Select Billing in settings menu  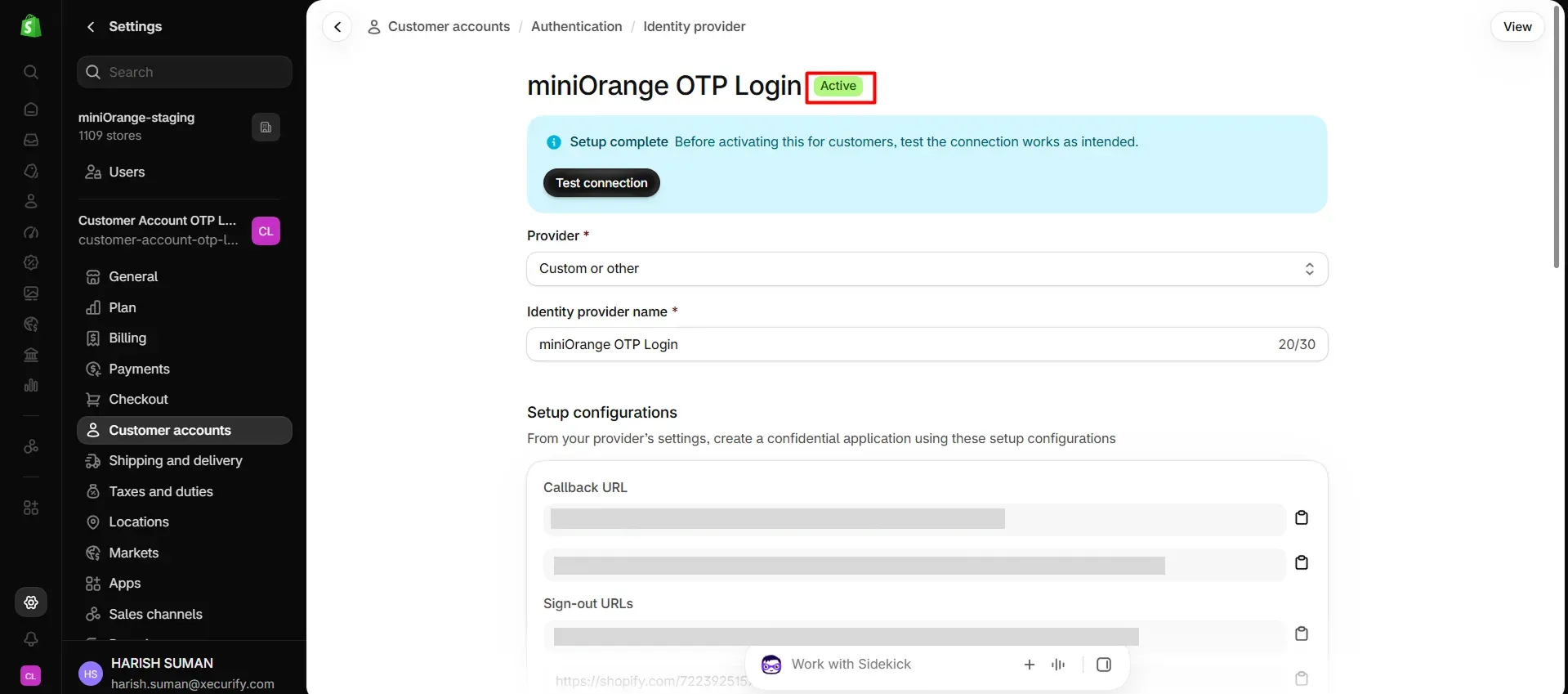(x=185, y=338)
